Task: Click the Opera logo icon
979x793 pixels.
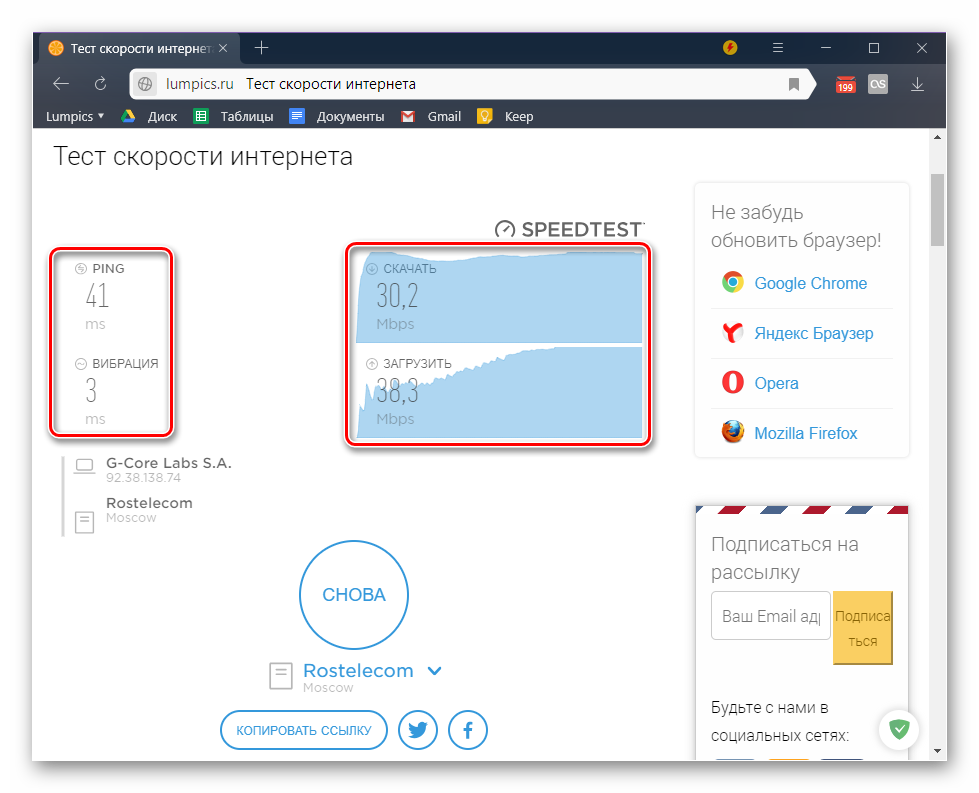Action: click(x=732, y=382)
